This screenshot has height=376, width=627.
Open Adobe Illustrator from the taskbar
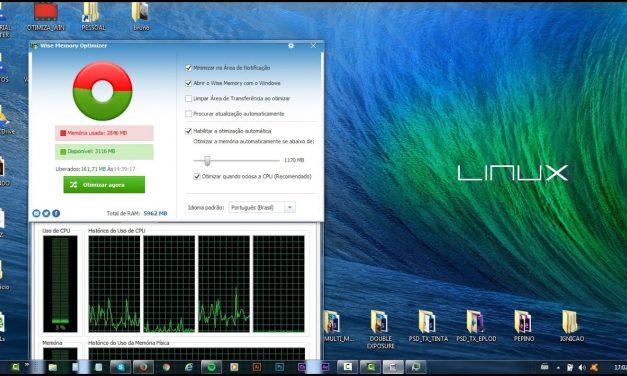[x=257, y=367]
